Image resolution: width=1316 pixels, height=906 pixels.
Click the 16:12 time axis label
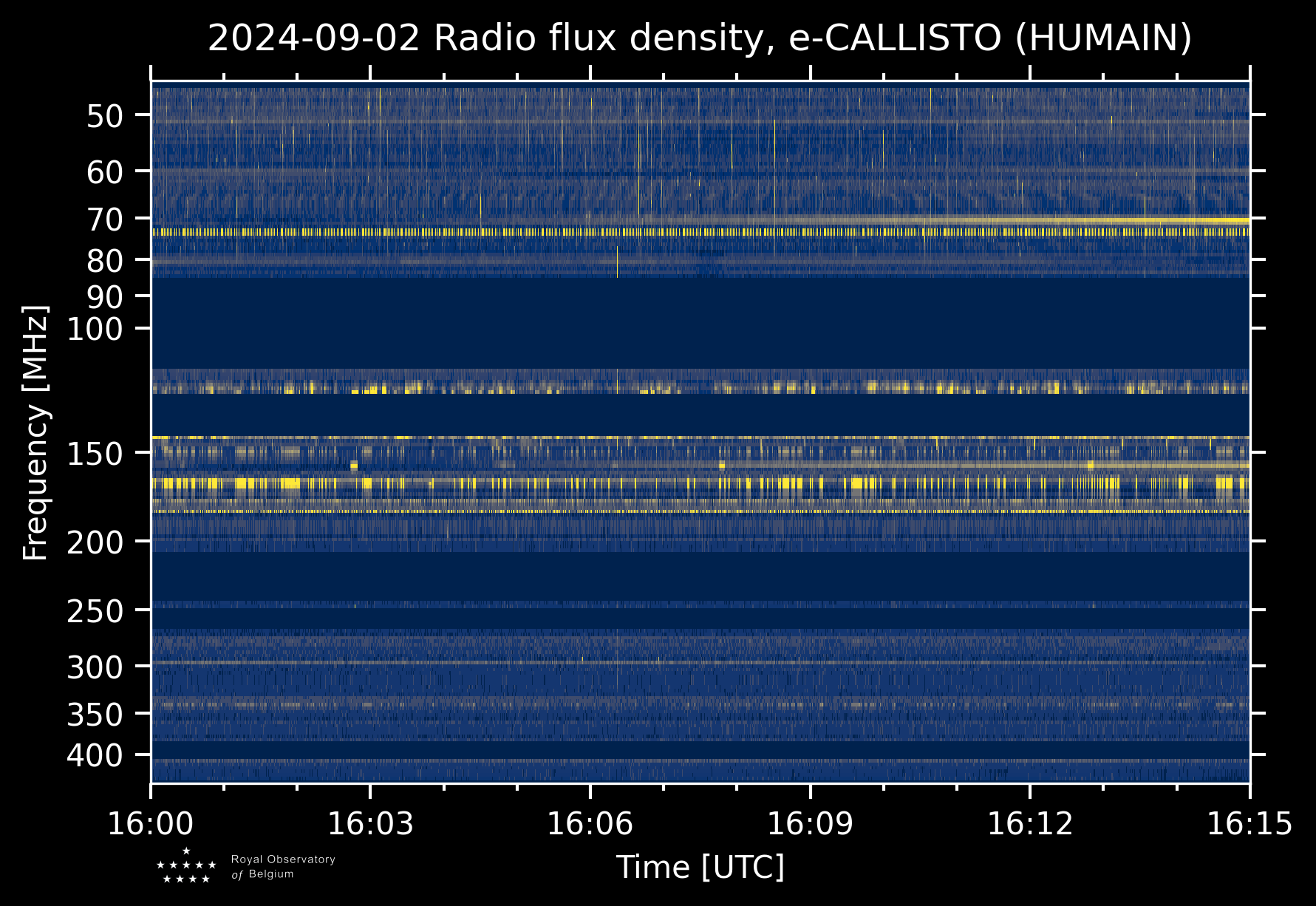1030,823
